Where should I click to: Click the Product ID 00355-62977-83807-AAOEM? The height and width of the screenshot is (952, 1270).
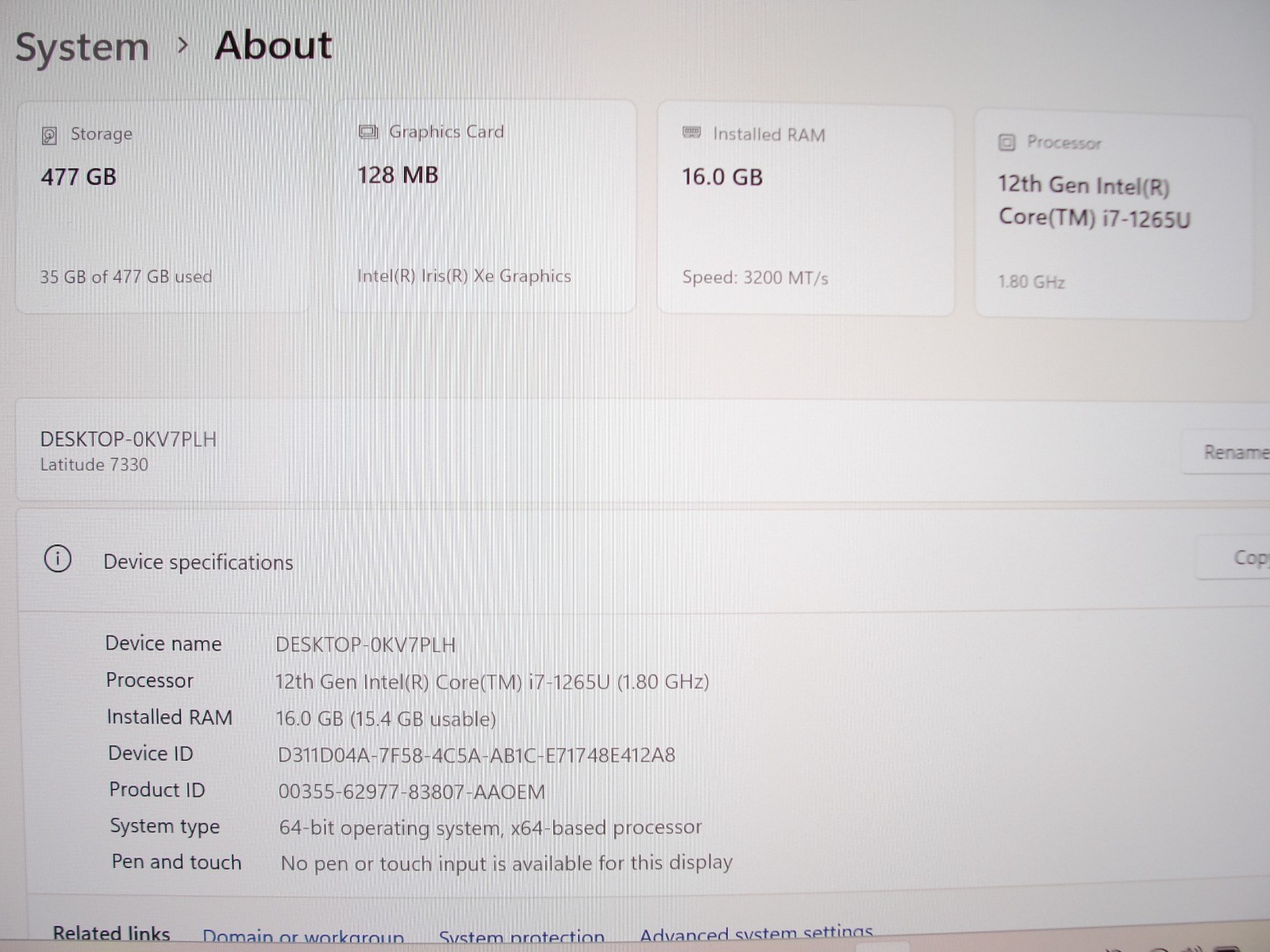[x=412, y=792]
